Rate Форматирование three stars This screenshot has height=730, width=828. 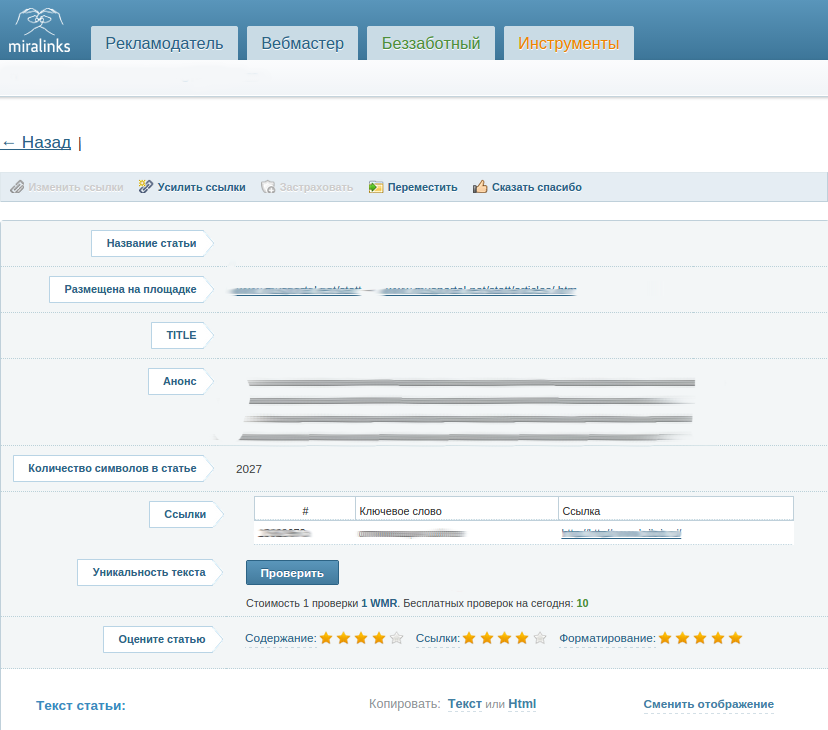(700, 638)
